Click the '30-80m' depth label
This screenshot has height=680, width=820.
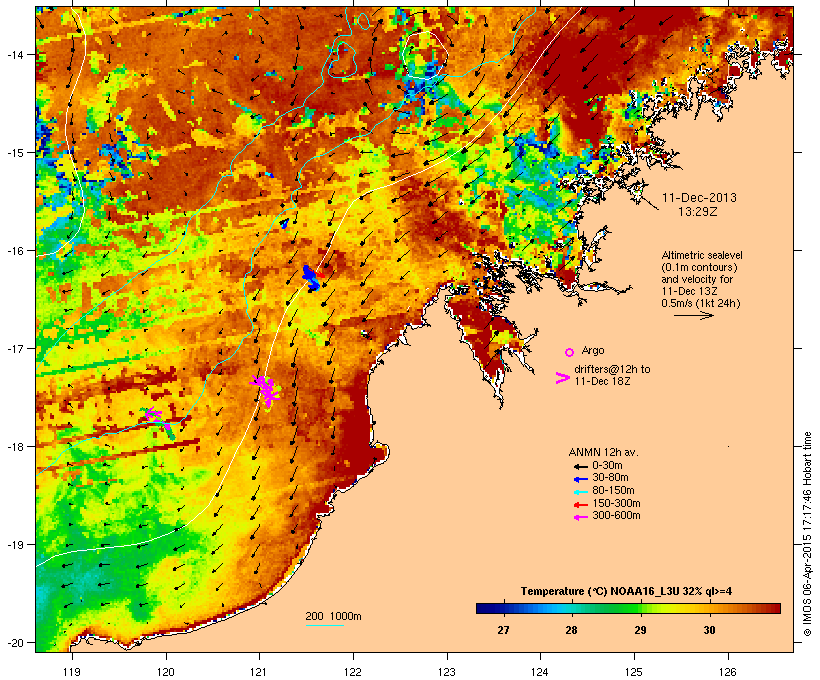pyautogui.click(x=610, y=478)
